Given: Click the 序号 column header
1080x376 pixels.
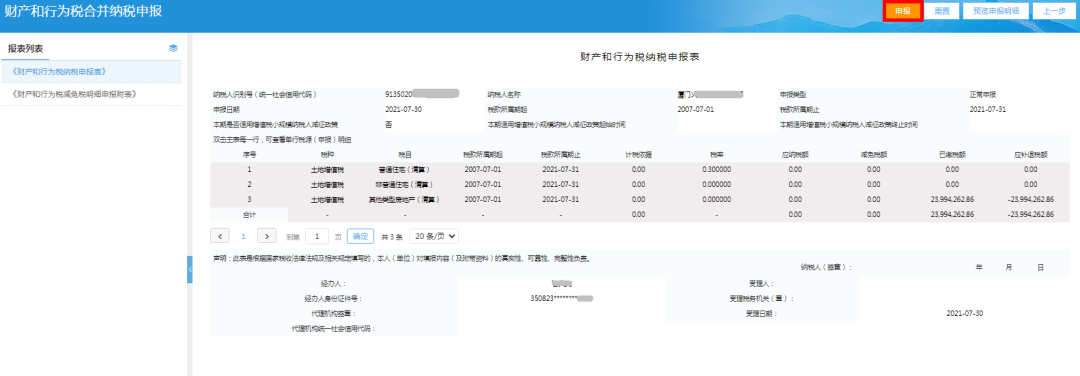Looking at the screenshot, I should (249, 154).
